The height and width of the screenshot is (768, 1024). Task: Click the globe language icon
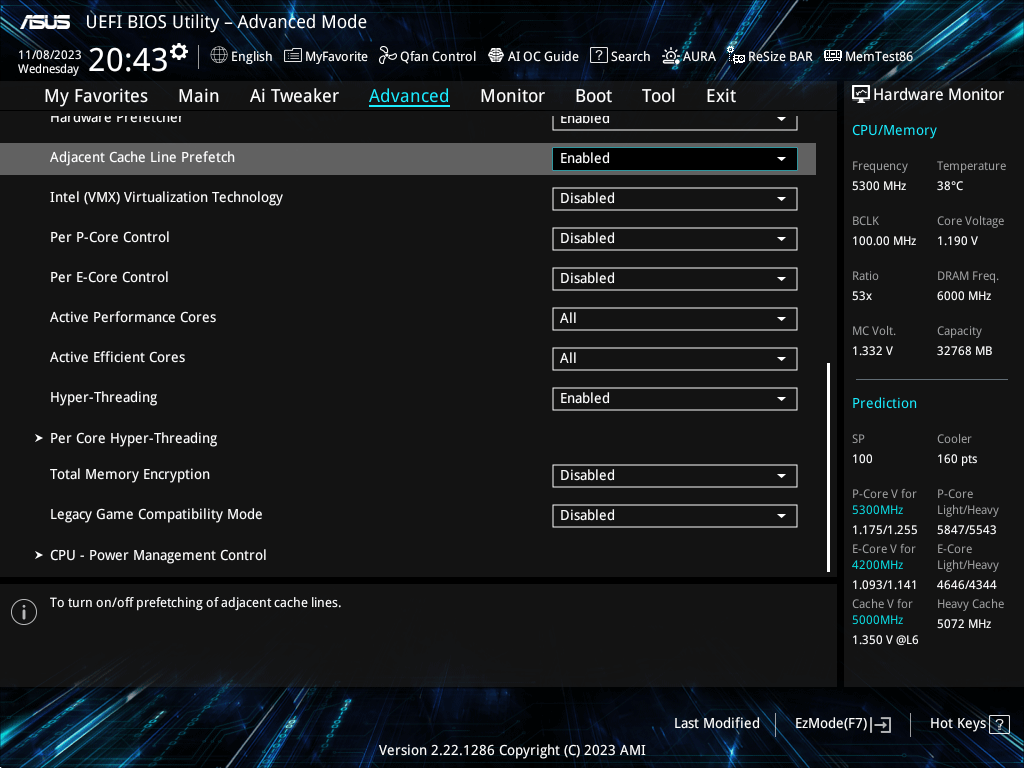[x=219, y=56]
